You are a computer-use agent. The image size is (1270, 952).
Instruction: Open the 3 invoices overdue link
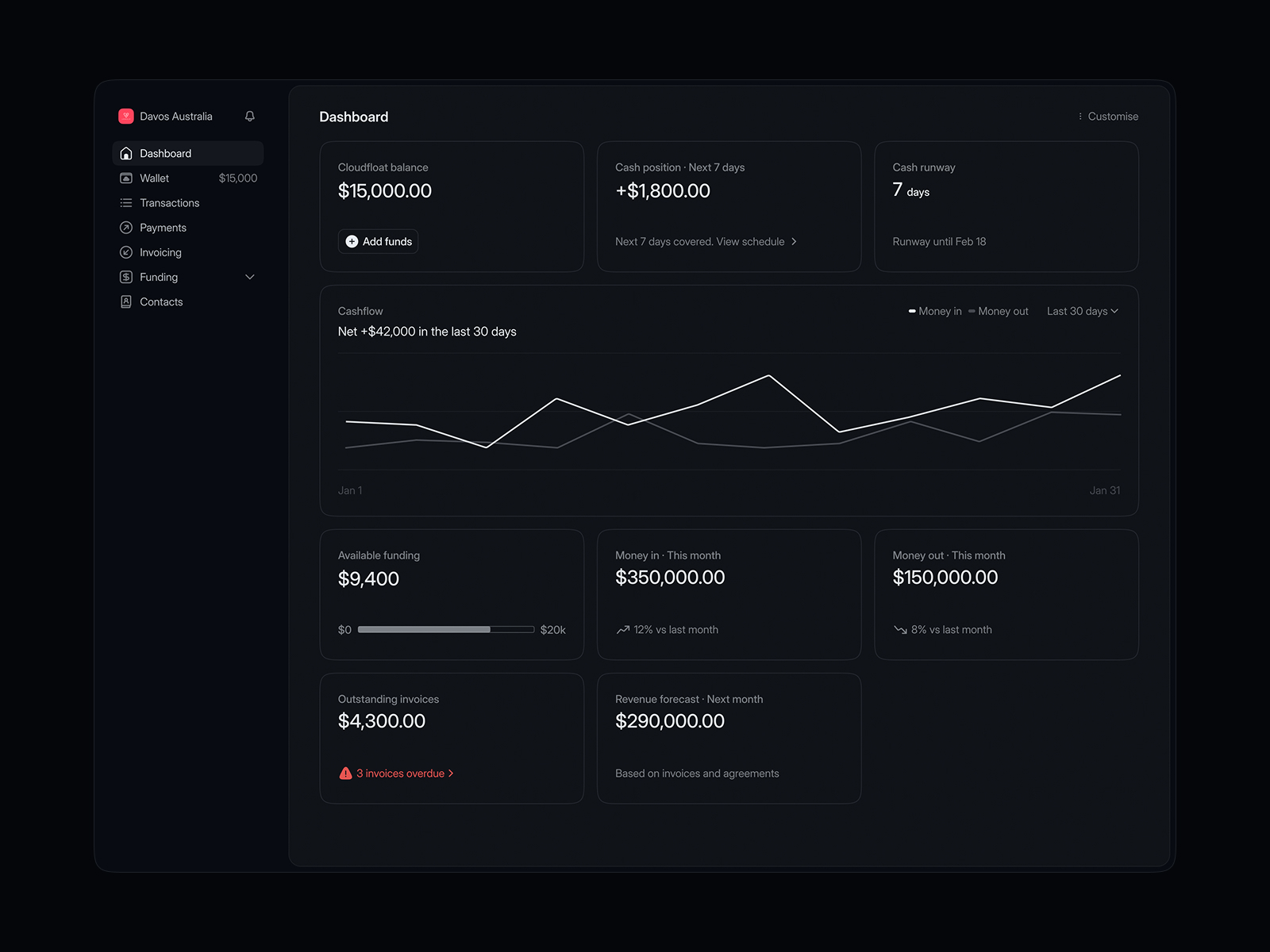[401, 773]
